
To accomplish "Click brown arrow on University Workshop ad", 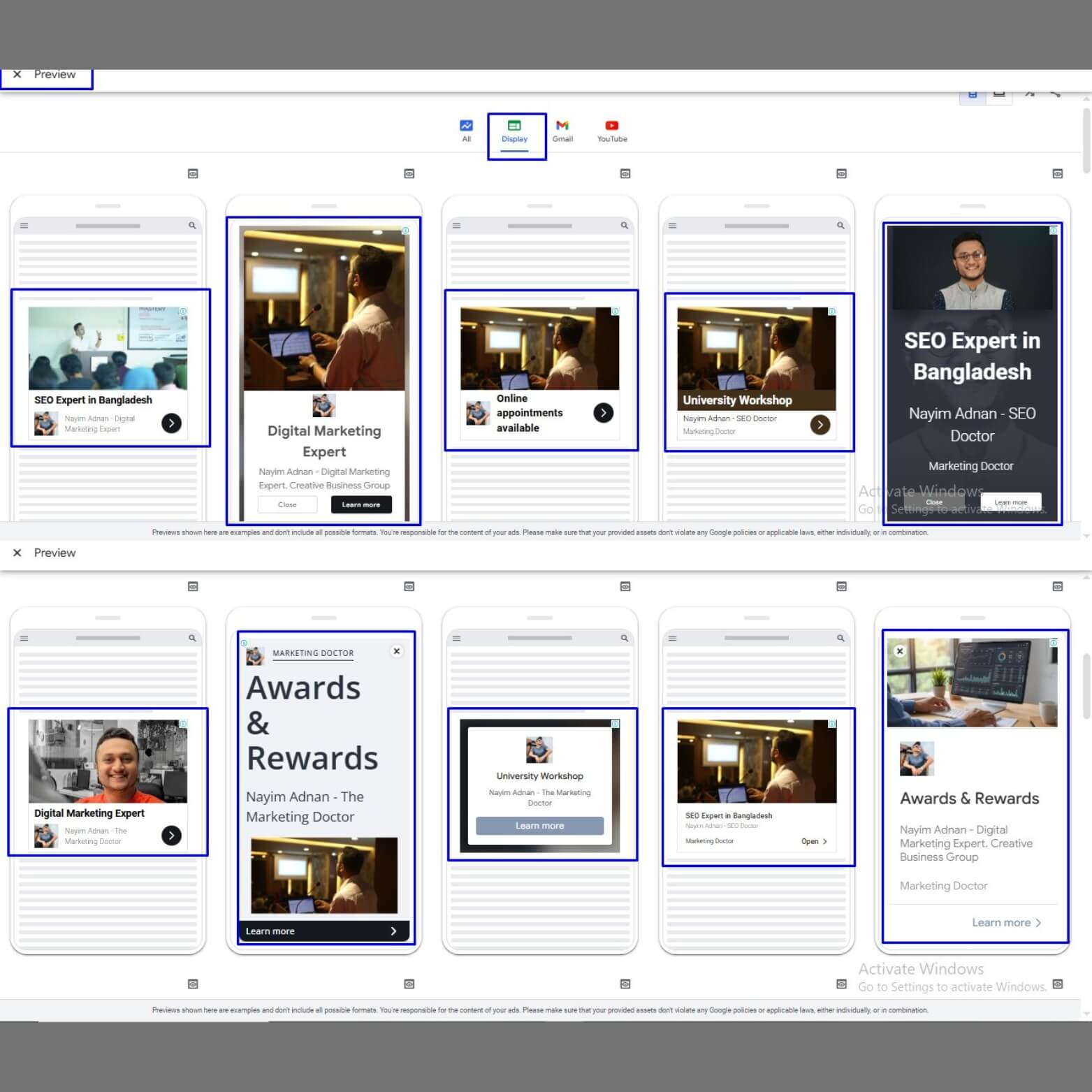I will coord(820,425).
